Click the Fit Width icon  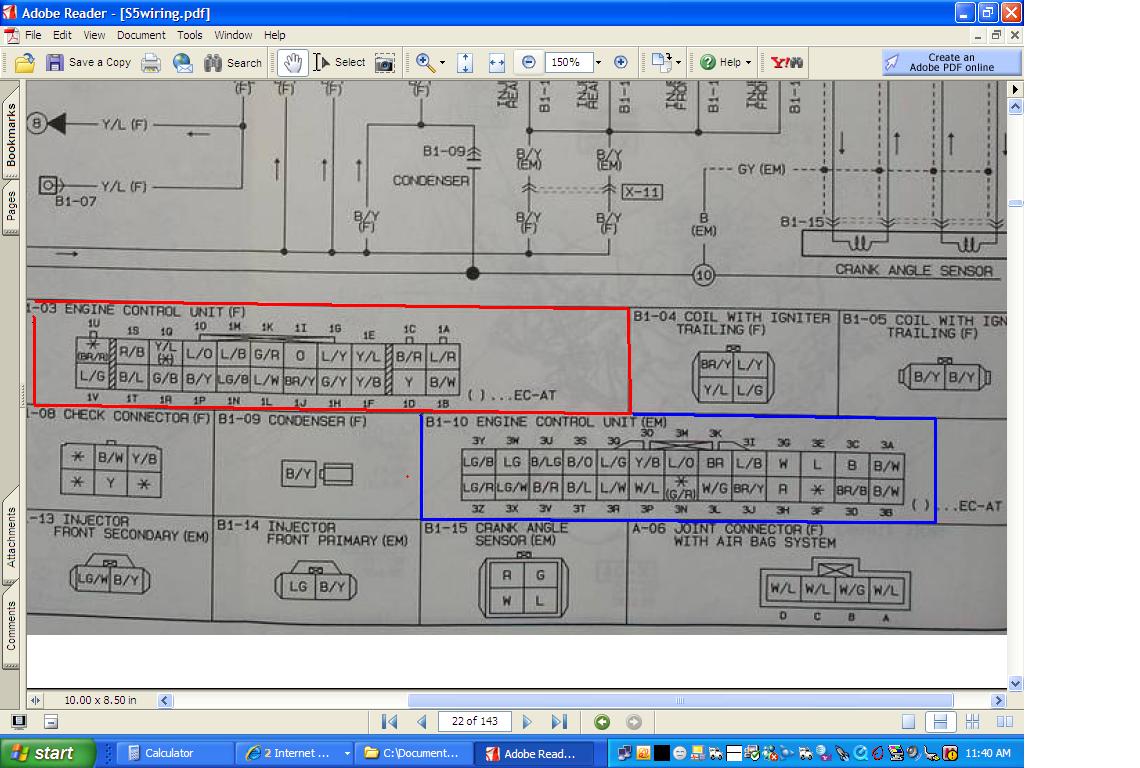(496, 62)
